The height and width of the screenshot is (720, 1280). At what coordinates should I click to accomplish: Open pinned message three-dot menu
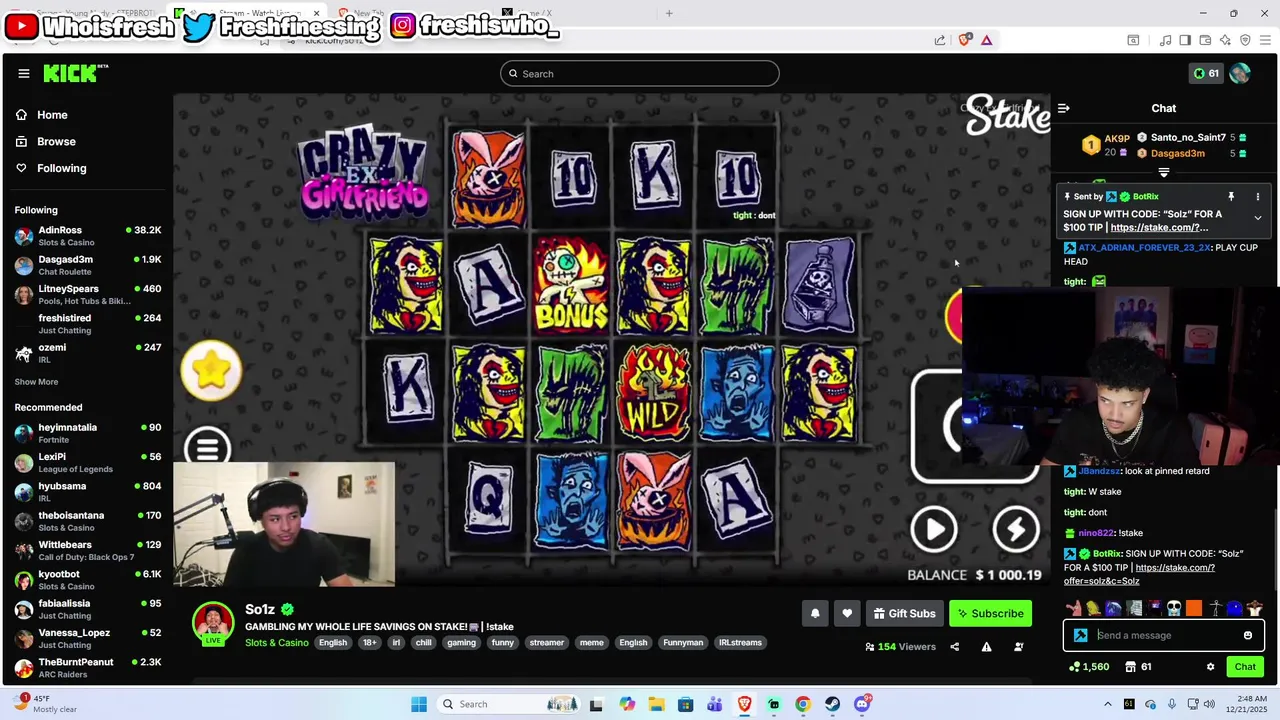(1258, 197)
